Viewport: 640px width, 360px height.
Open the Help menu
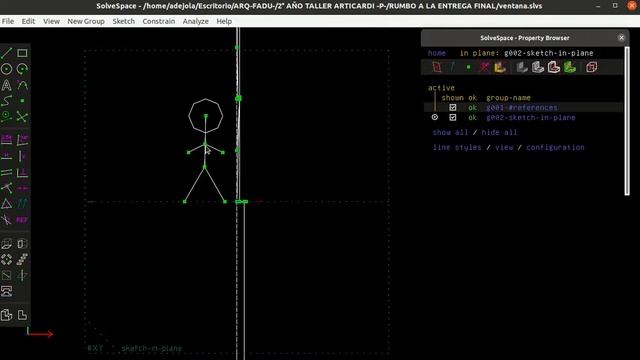pyautogui.click(x=224, y=21)
